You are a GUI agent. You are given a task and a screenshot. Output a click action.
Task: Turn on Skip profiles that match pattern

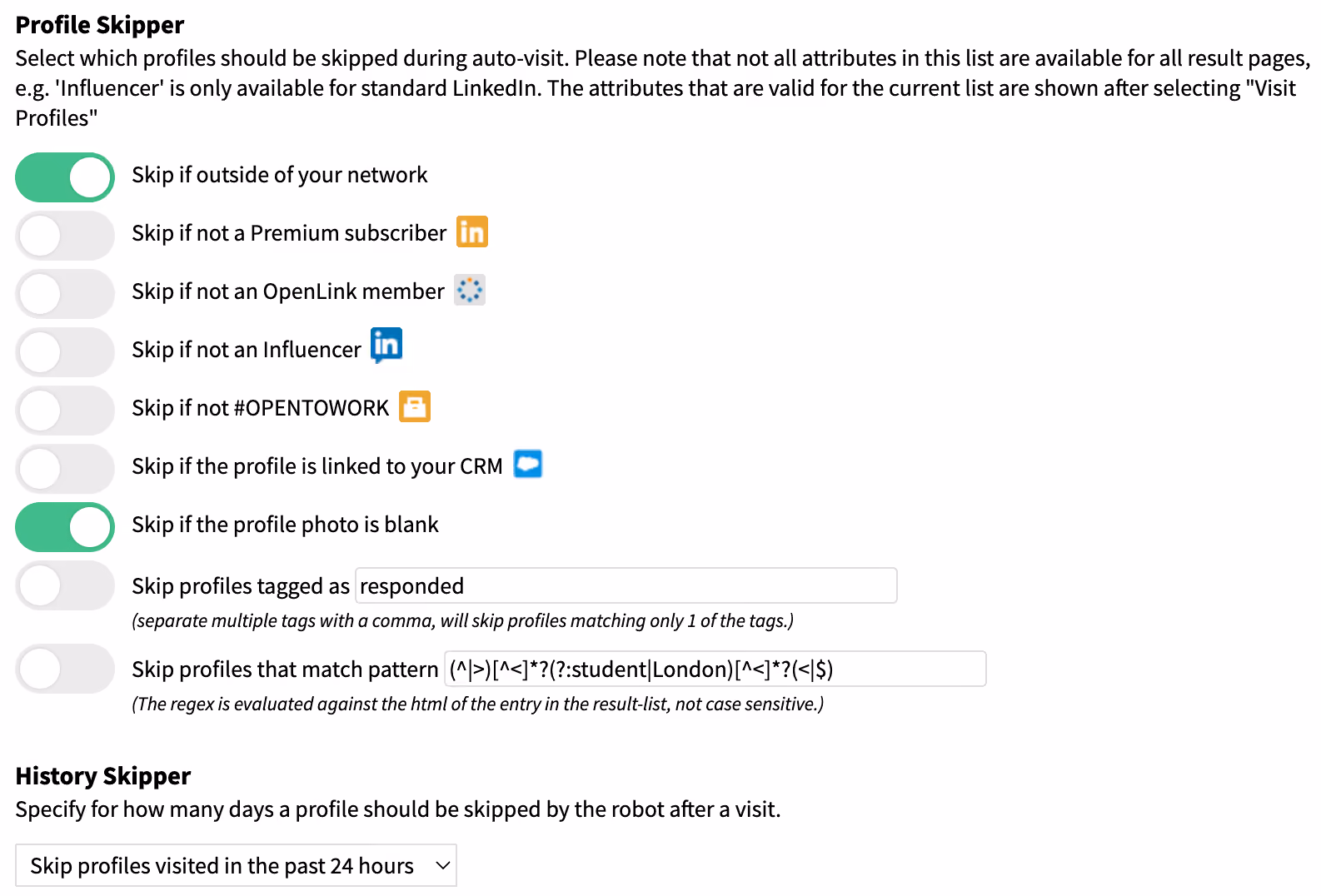(x=65, y=669)
